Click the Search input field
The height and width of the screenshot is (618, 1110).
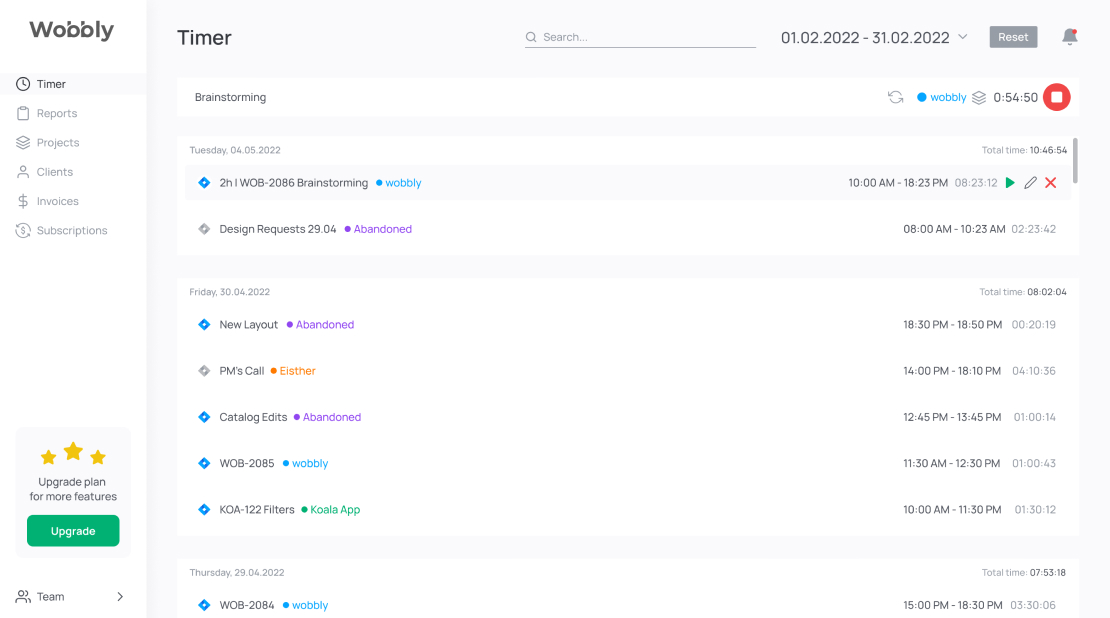(x=640, y=37)
